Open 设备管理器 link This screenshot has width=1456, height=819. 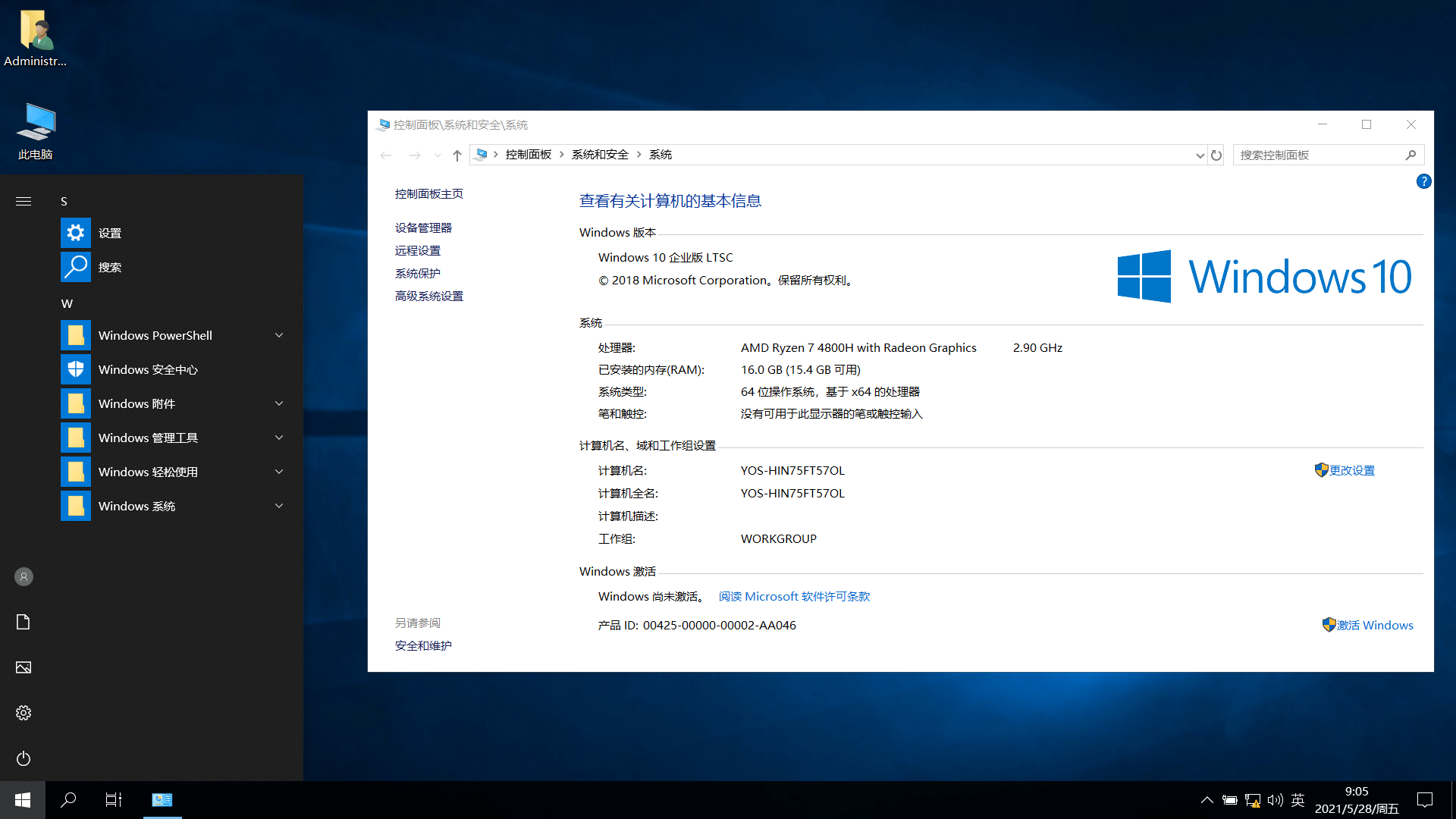(x=423, y=228)
